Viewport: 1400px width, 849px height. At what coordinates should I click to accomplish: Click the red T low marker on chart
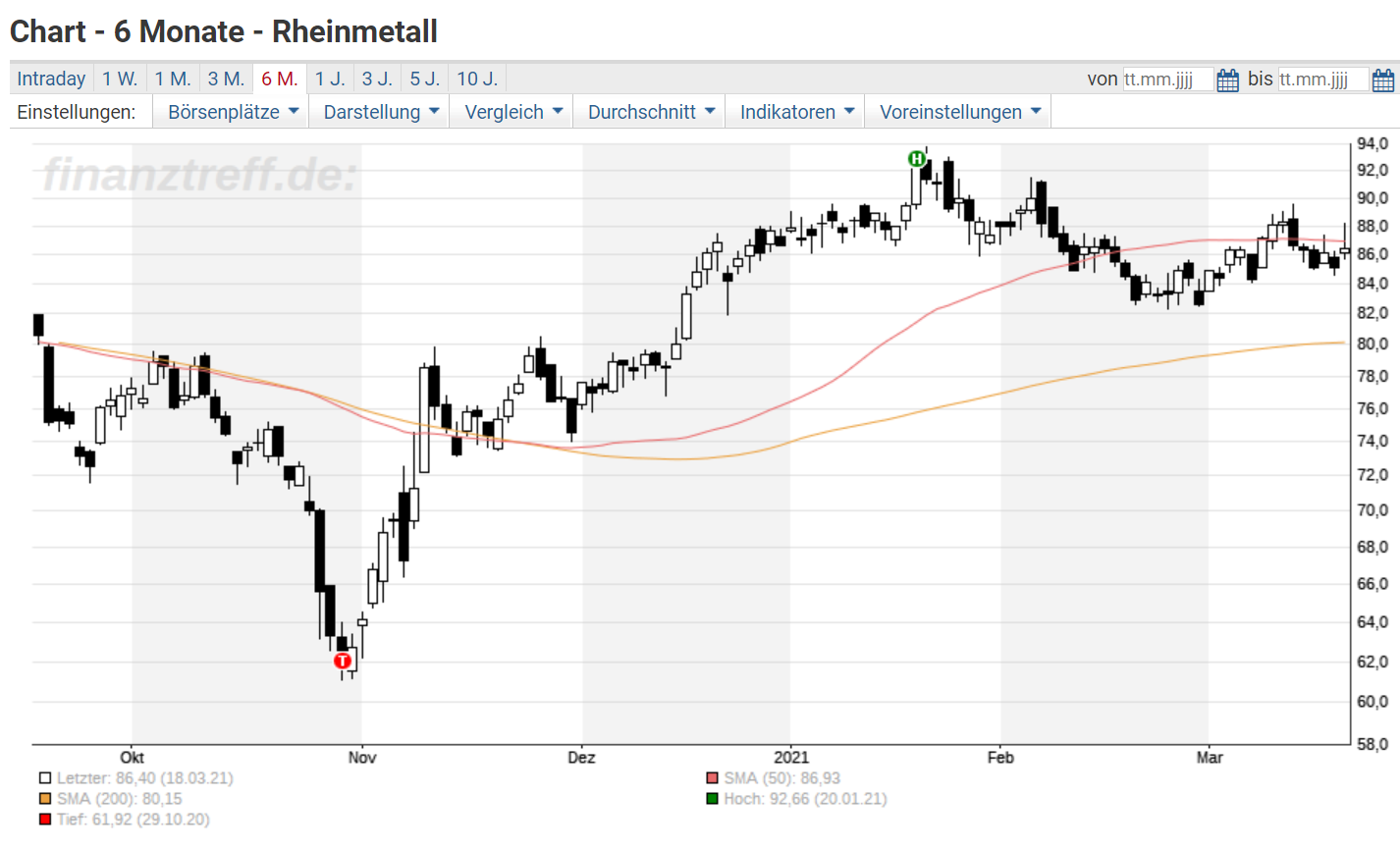coord(342,661)
